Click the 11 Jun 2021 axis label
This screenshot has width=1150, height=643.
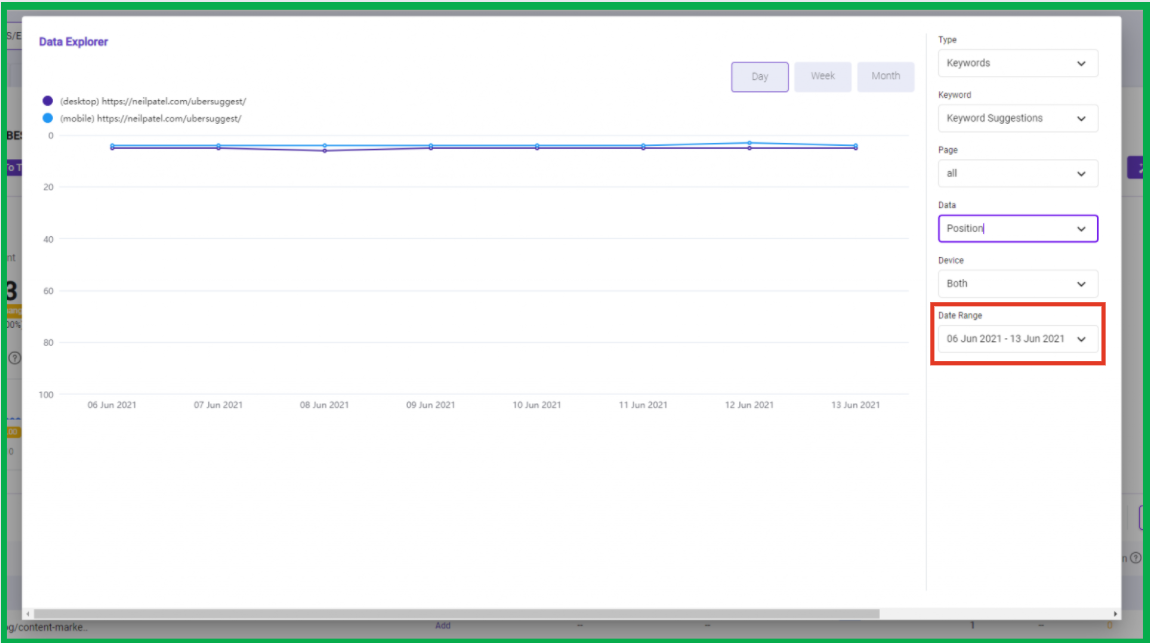[642, 405]
